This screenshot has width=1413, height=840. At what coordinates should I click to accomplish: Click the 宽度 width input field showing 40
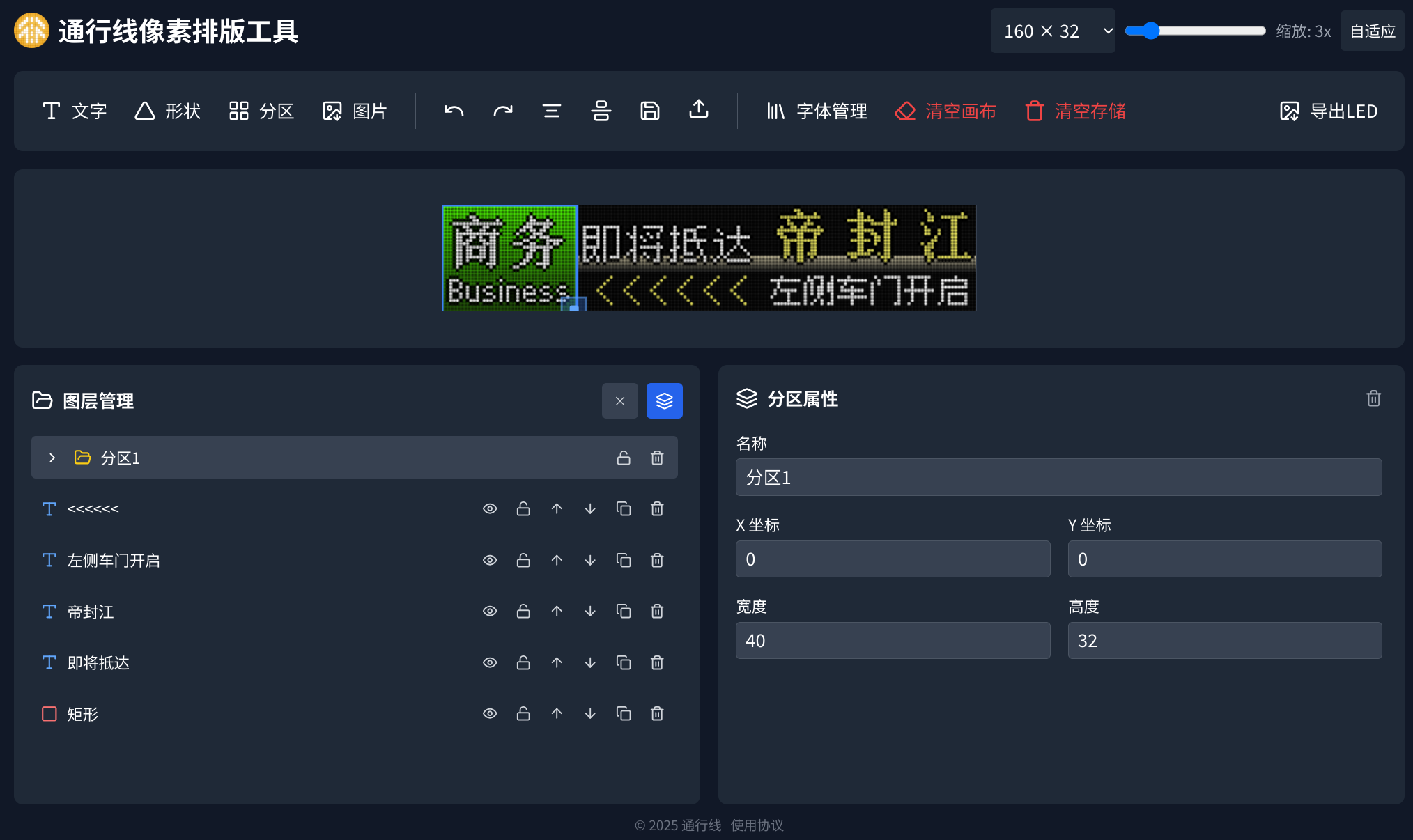click(x=893, y=640)
